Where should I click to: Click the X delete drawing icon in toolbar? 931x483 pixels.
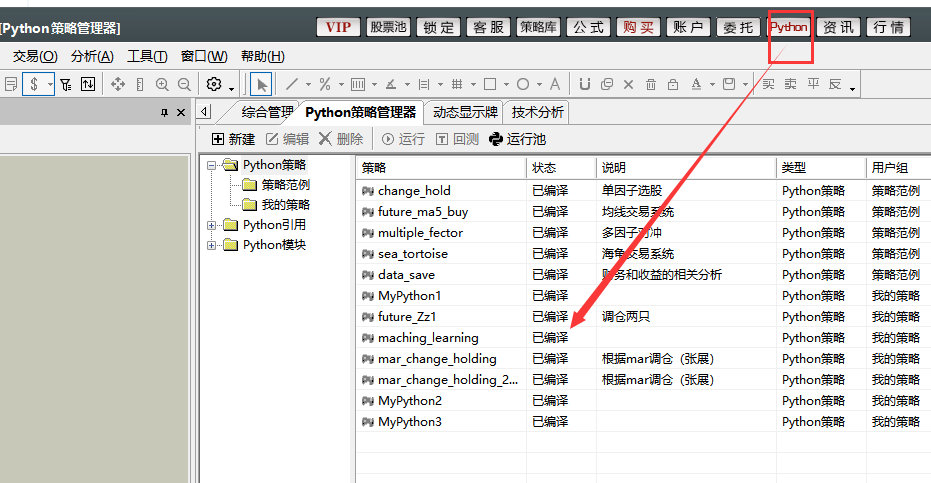[628, 84]
